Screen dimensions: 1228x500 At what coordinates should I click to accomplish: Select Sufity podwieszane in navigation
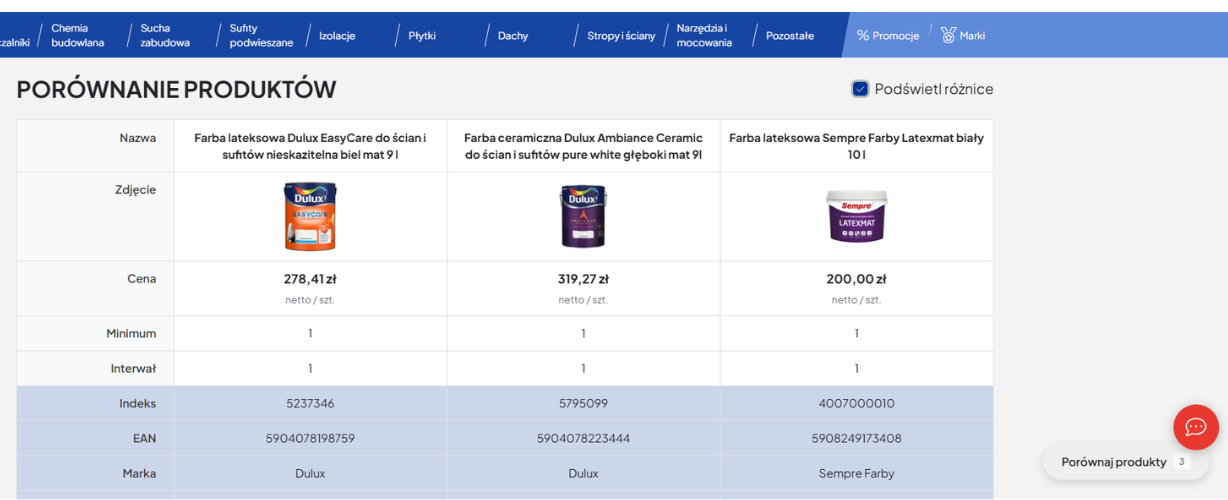(261, 35)
